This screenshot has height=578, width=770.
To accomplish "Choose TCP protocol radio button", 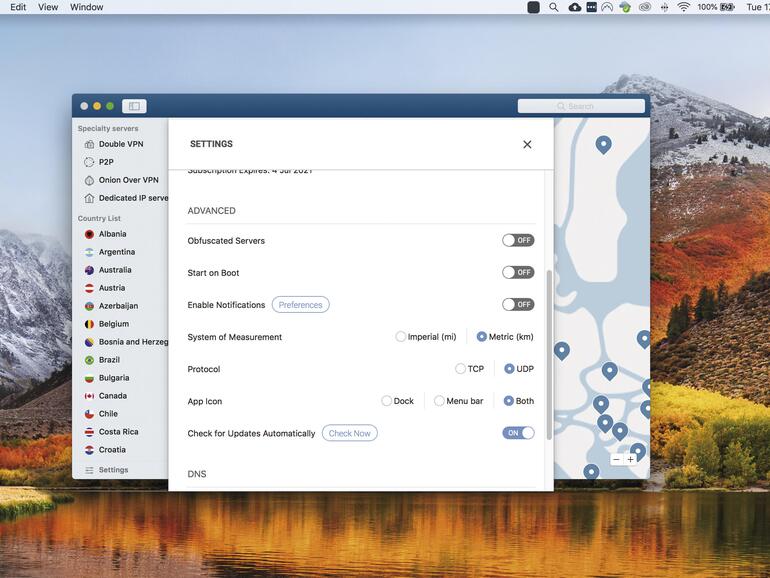I will click(460, 369).
